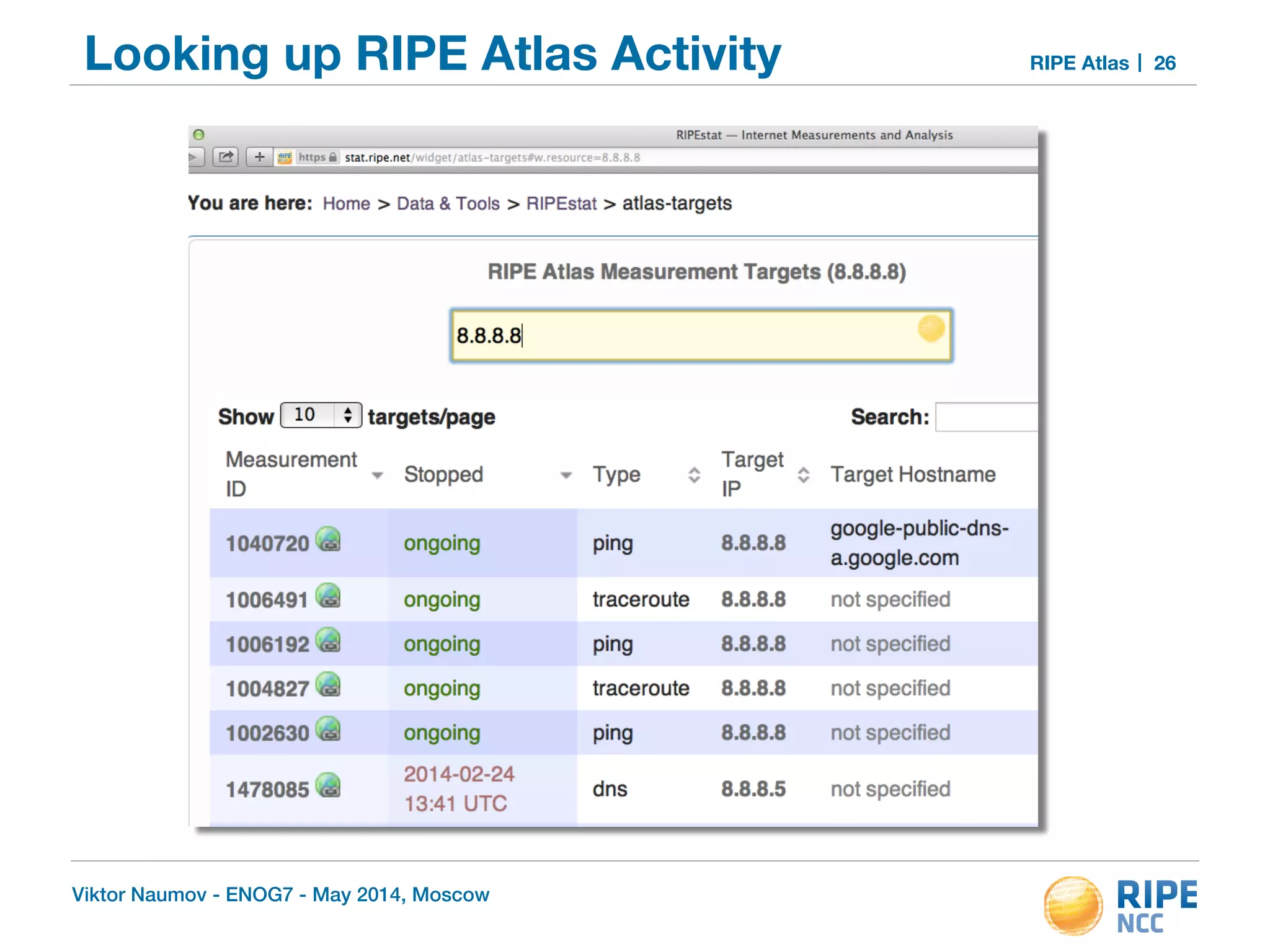Click the globe icon next to 1006192
Screen dimensions: 1270x952
[x=328, y=640]
